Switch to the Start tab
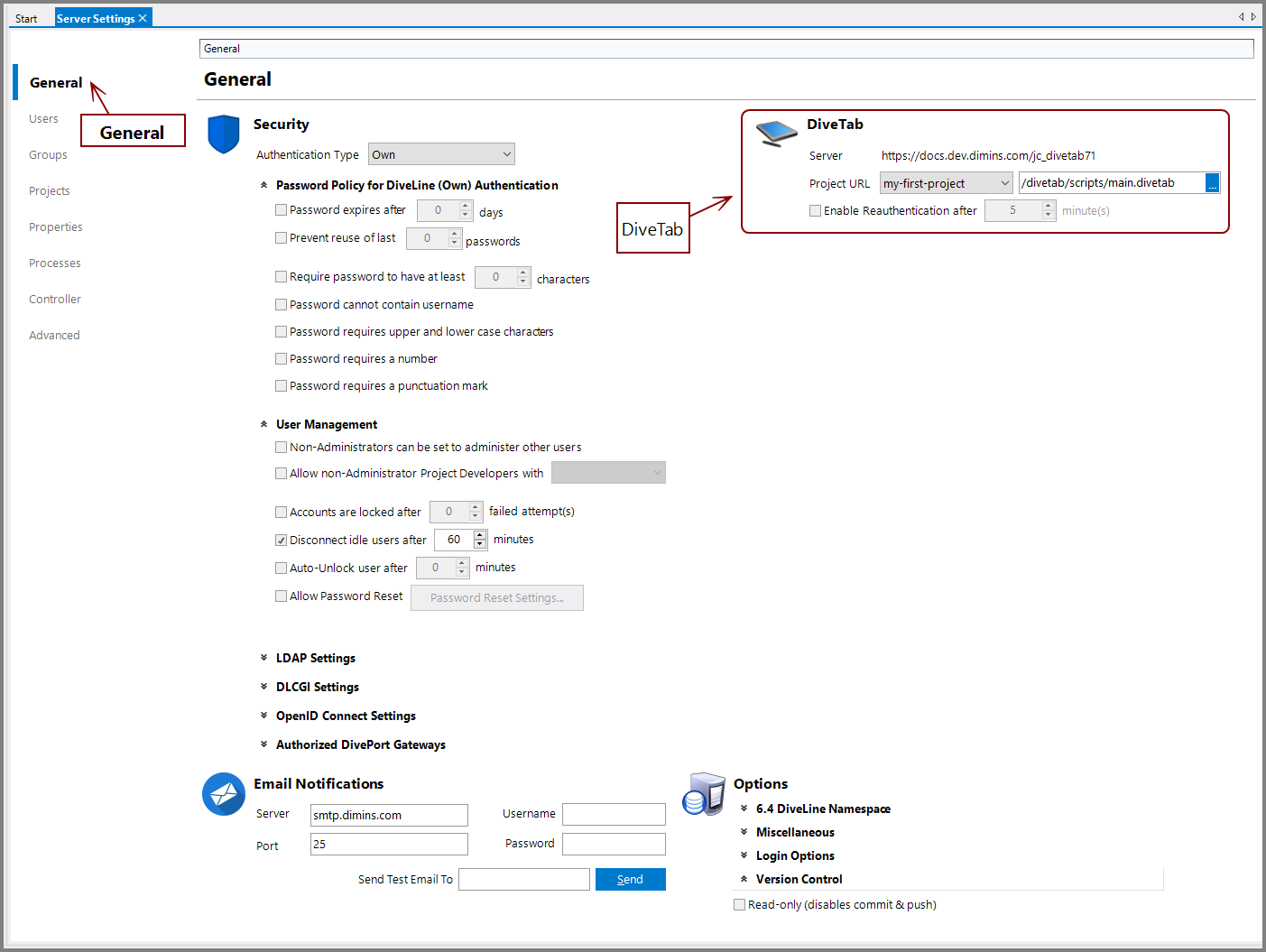The image size is (1266, 952). (26, 17)
